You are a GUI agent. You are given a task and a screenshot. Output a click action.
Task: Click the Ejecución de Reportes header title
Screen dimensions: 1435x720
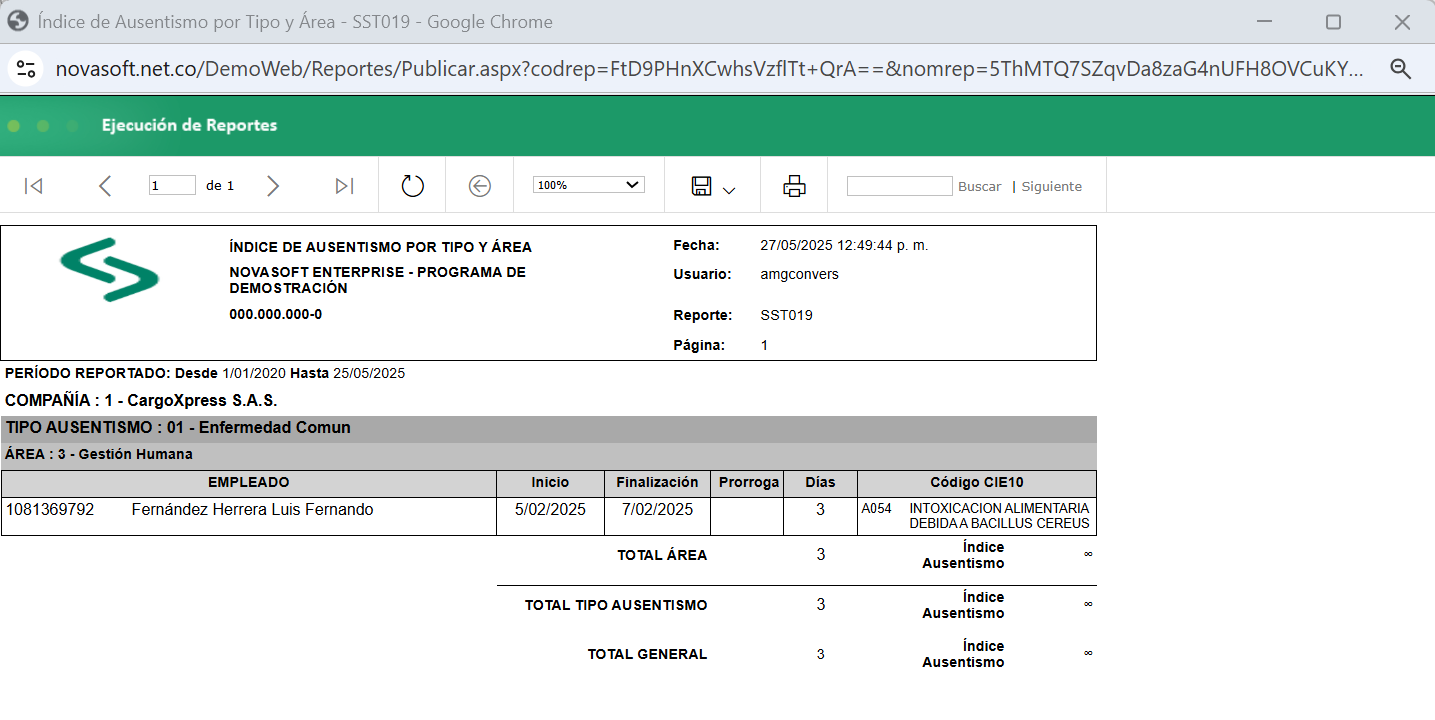pos(189,125)
